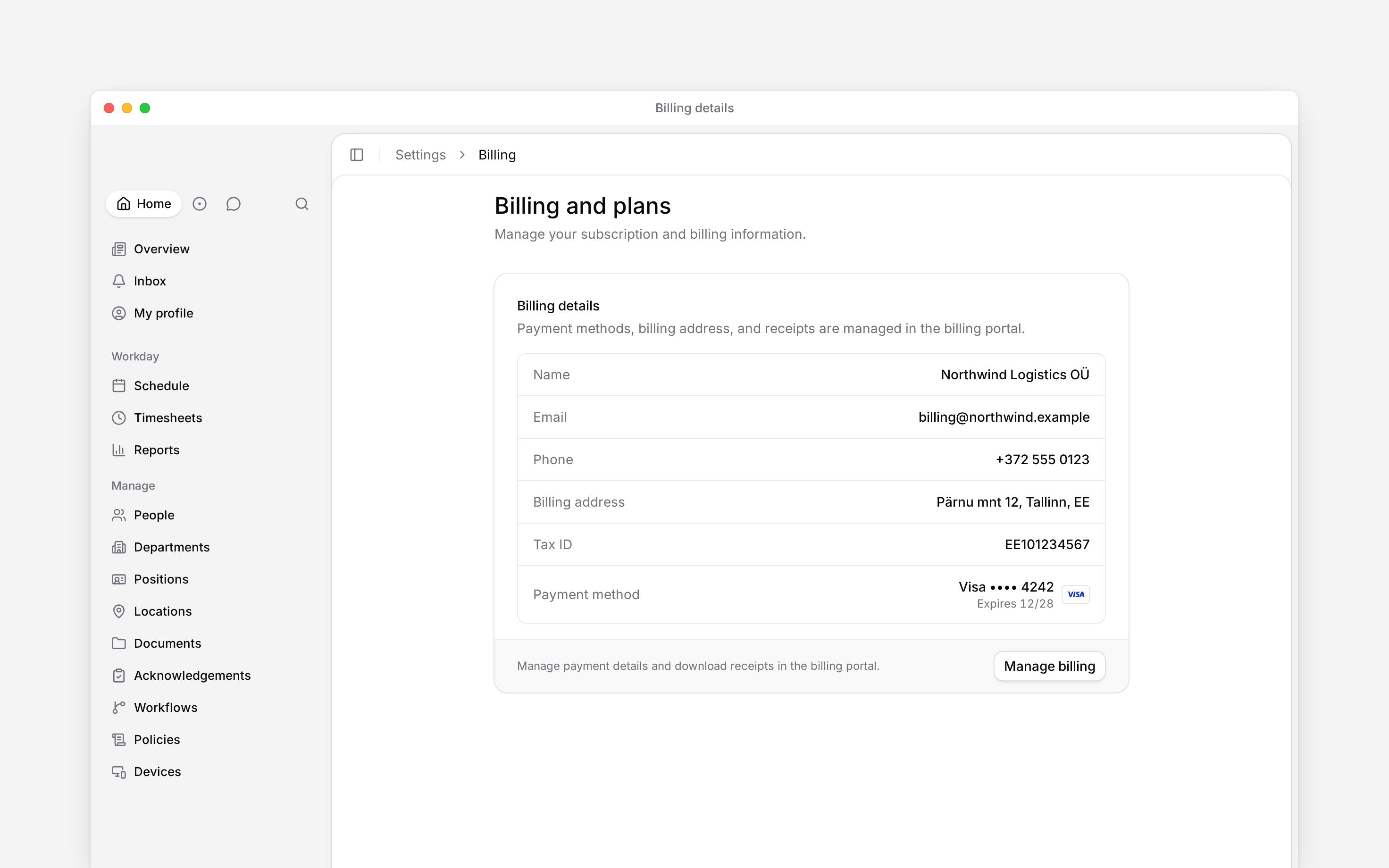The height and width of the screenshot is (868, 1389).
Task: Open the Home tab
Action: (x=143, y=204)
